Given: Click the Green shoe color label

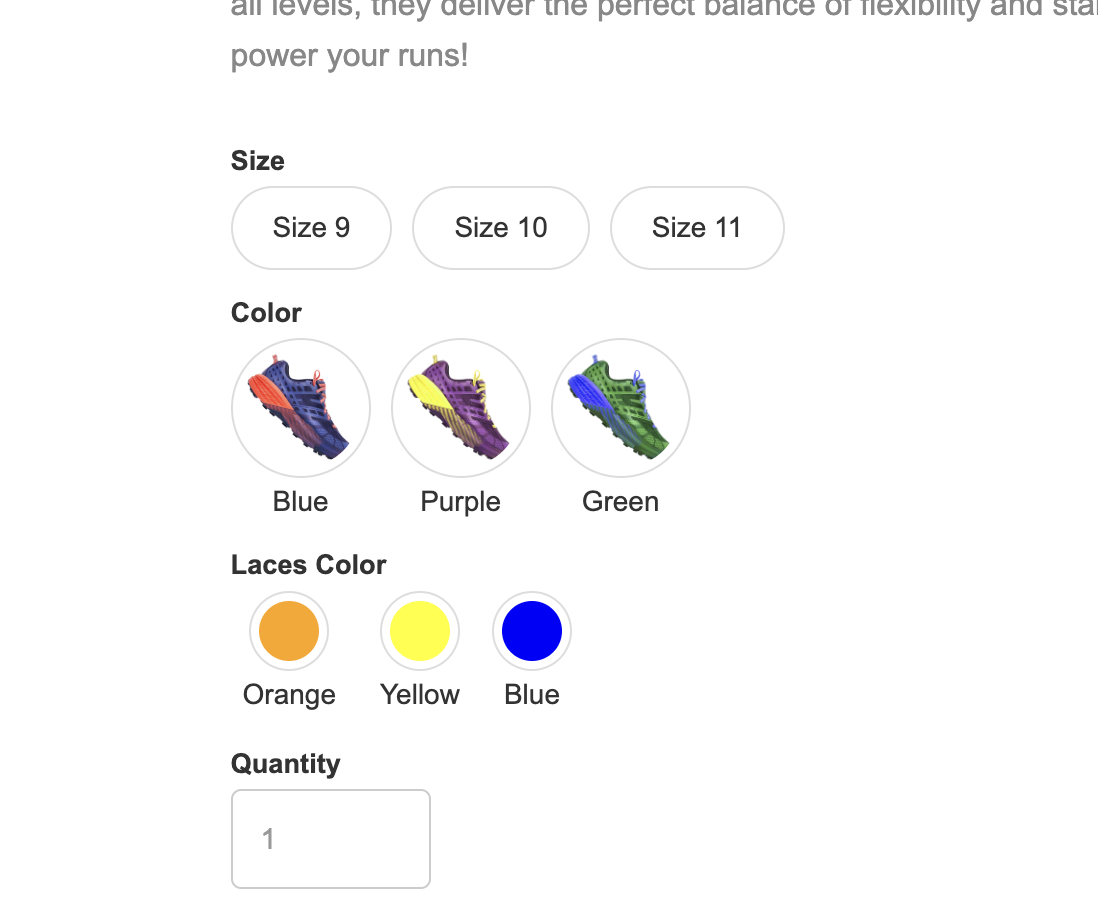Looking at the screenshot, I should point(620,502).
